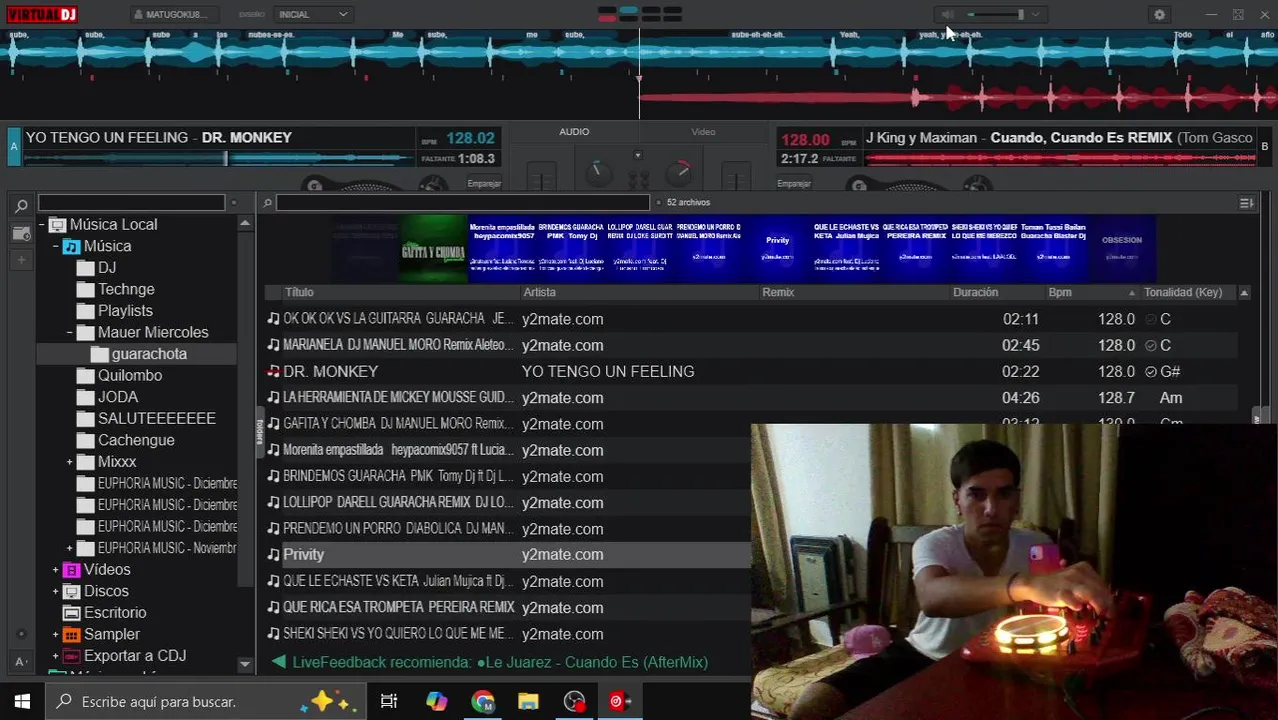Focus the folder search input field
Image resolution: width=1278 pixels, height=720 pixels.
(131, 203)
